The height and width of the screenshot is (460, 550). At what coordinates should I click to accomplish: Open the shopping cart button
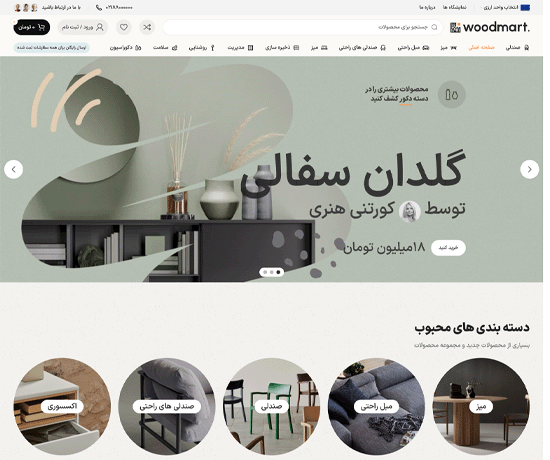[x=32, y=27]
